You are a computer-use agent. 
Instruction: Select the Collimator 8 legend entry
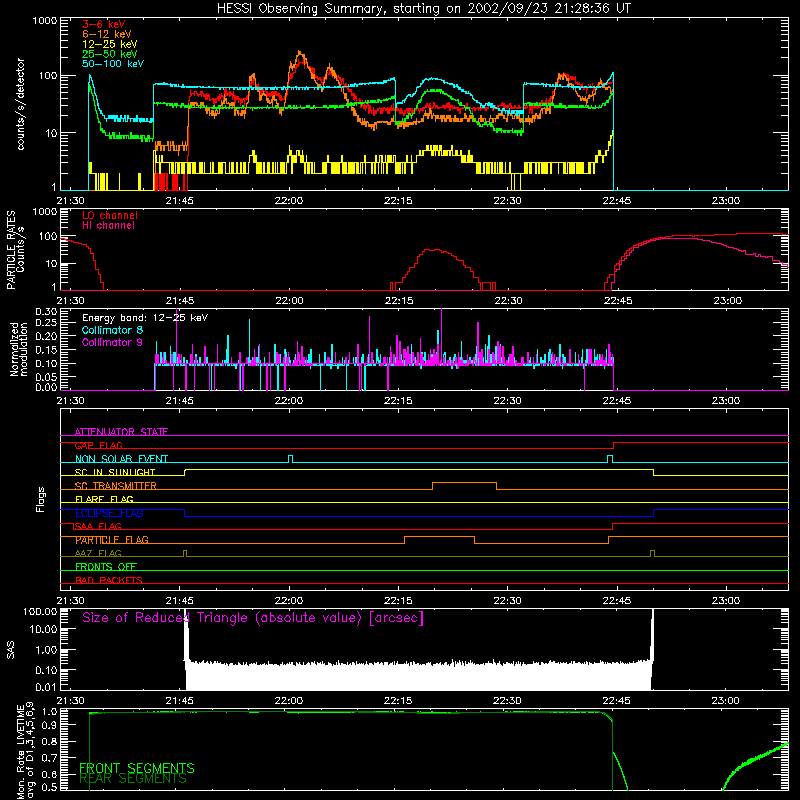(112, 330)
